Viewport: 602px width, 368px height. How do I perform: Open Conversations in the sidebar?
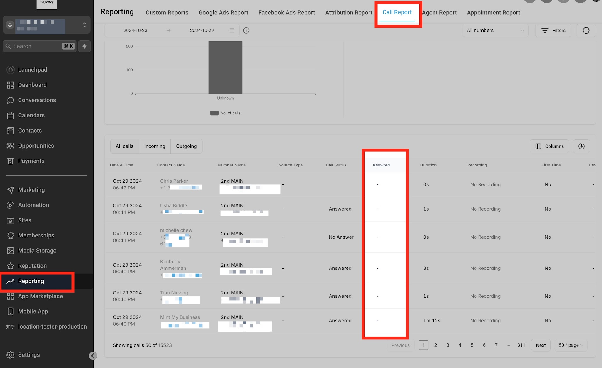pos(37,100)
